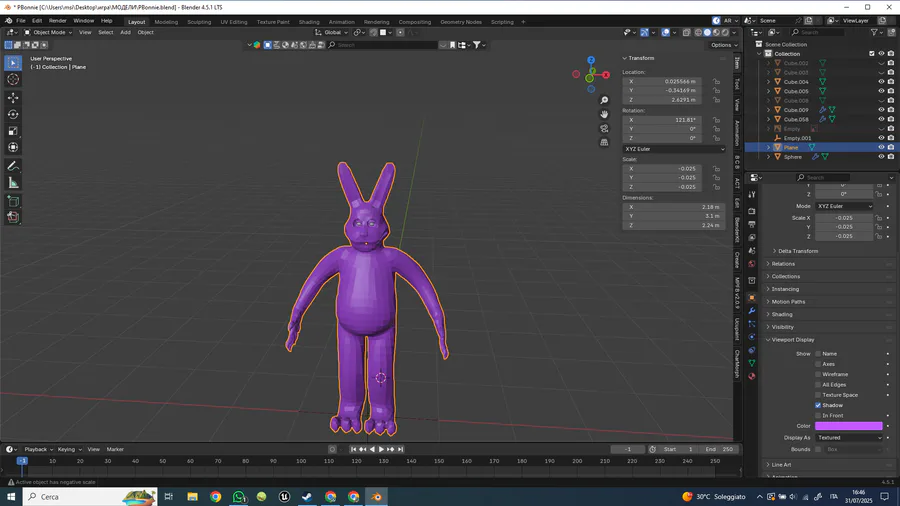Open the File menu
This screenshot has width=900, height=506.
pyautogui.click(x=21, y=21)
